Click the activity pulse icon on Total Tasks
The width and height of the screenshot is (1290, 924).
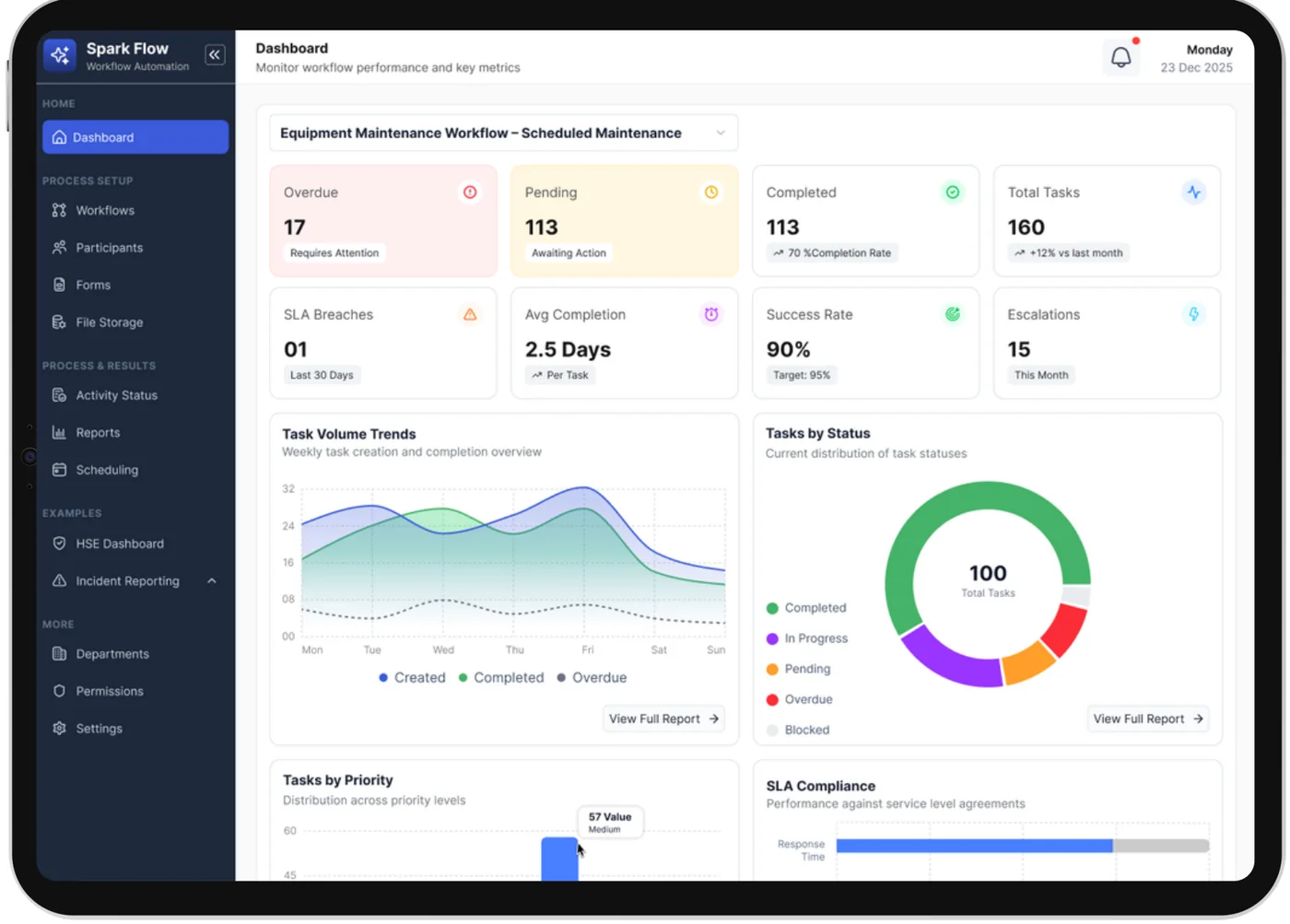(1194, 193)
